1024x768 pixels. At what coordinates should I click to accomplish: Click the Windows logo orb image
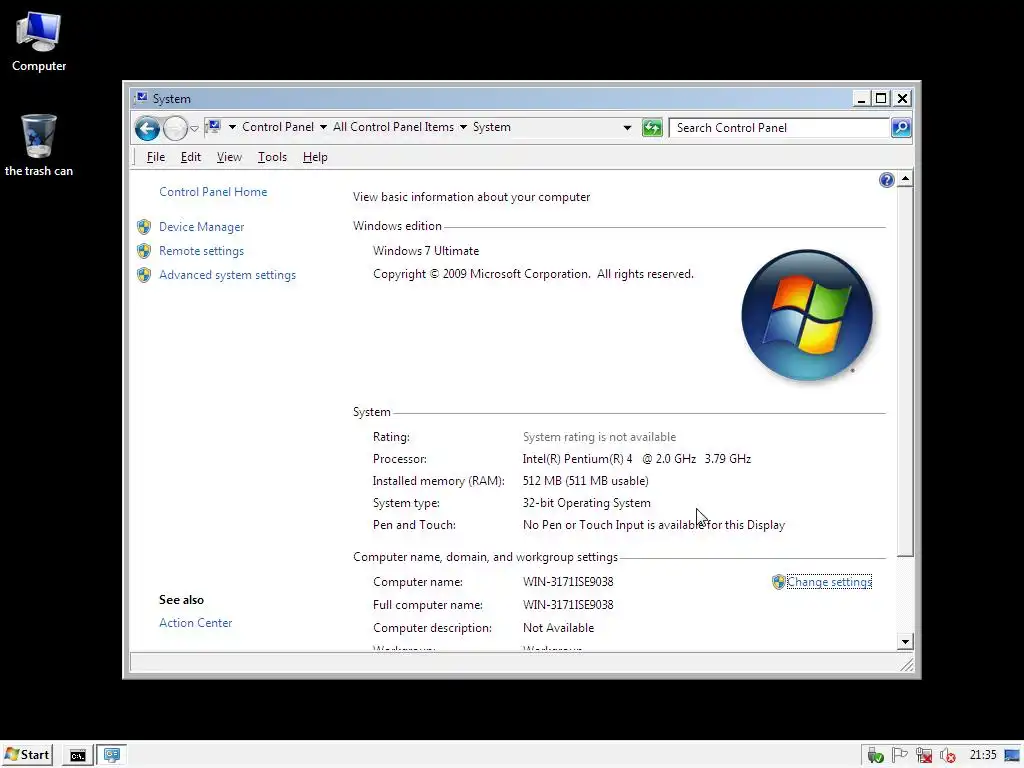[x=807, y=315]
